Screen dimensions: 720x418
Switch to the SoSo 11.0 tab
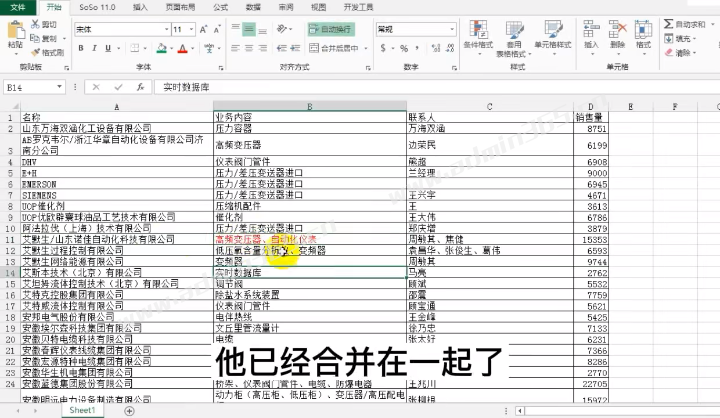[x=97, y=7]
